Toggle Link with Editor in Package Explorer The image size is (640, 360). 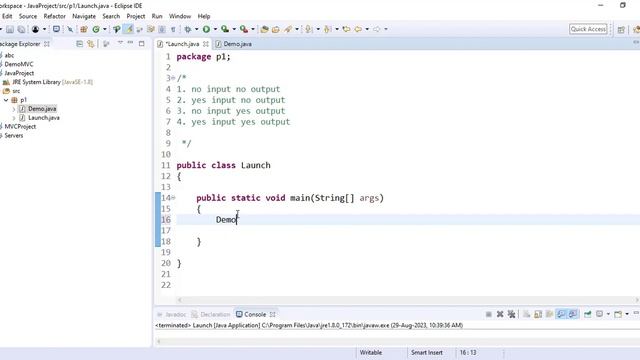[91, 44]
